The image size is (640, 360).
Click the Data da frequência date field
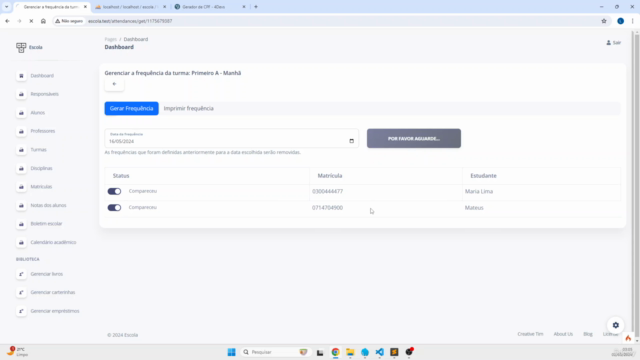231,138
